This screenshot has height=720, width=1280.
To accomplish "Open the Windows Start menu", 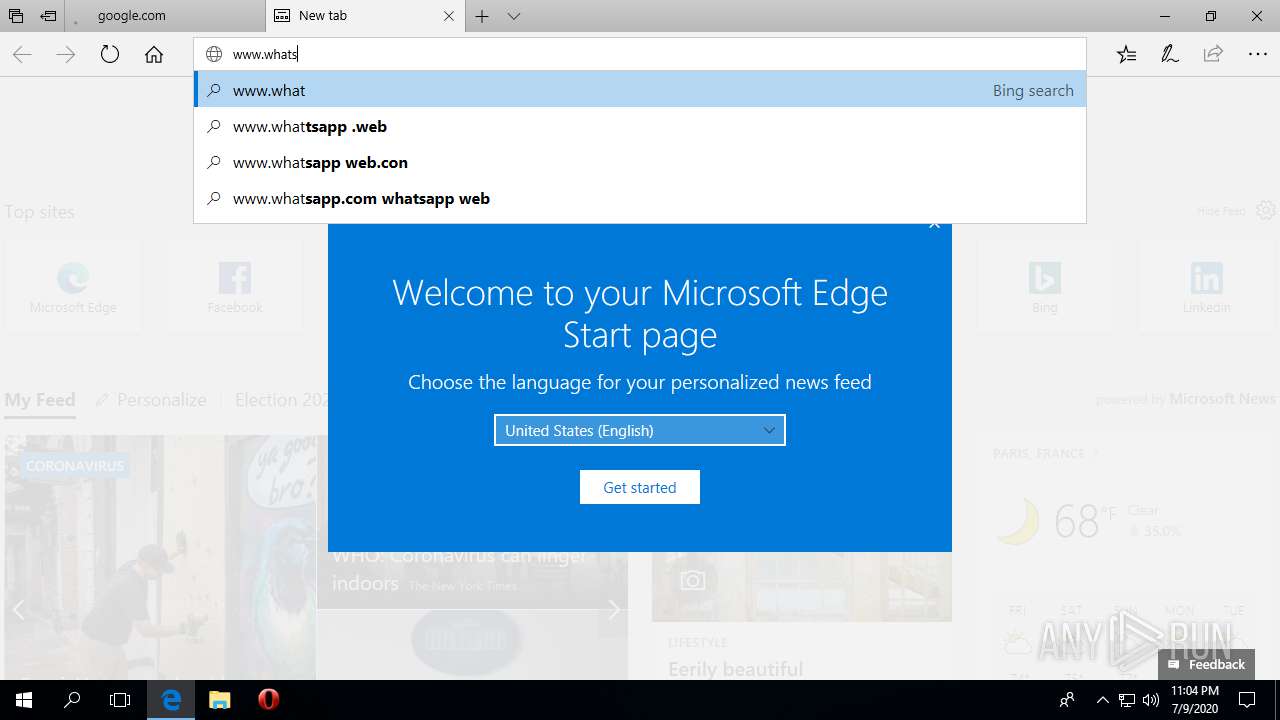I will pyautogui.click(x=24, y=700).
